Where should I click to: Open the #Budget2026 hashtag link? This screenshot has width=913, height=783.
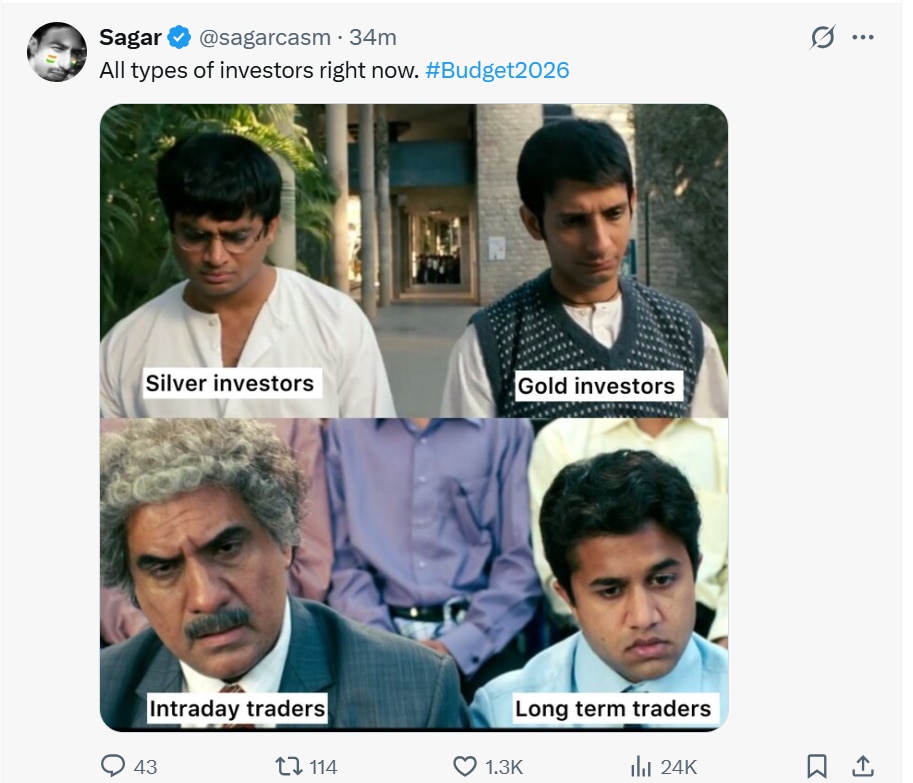coord(498,71)
